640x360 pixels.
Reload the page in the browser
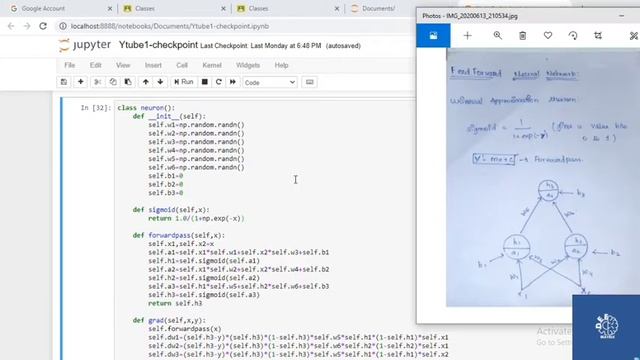point(43,26)
